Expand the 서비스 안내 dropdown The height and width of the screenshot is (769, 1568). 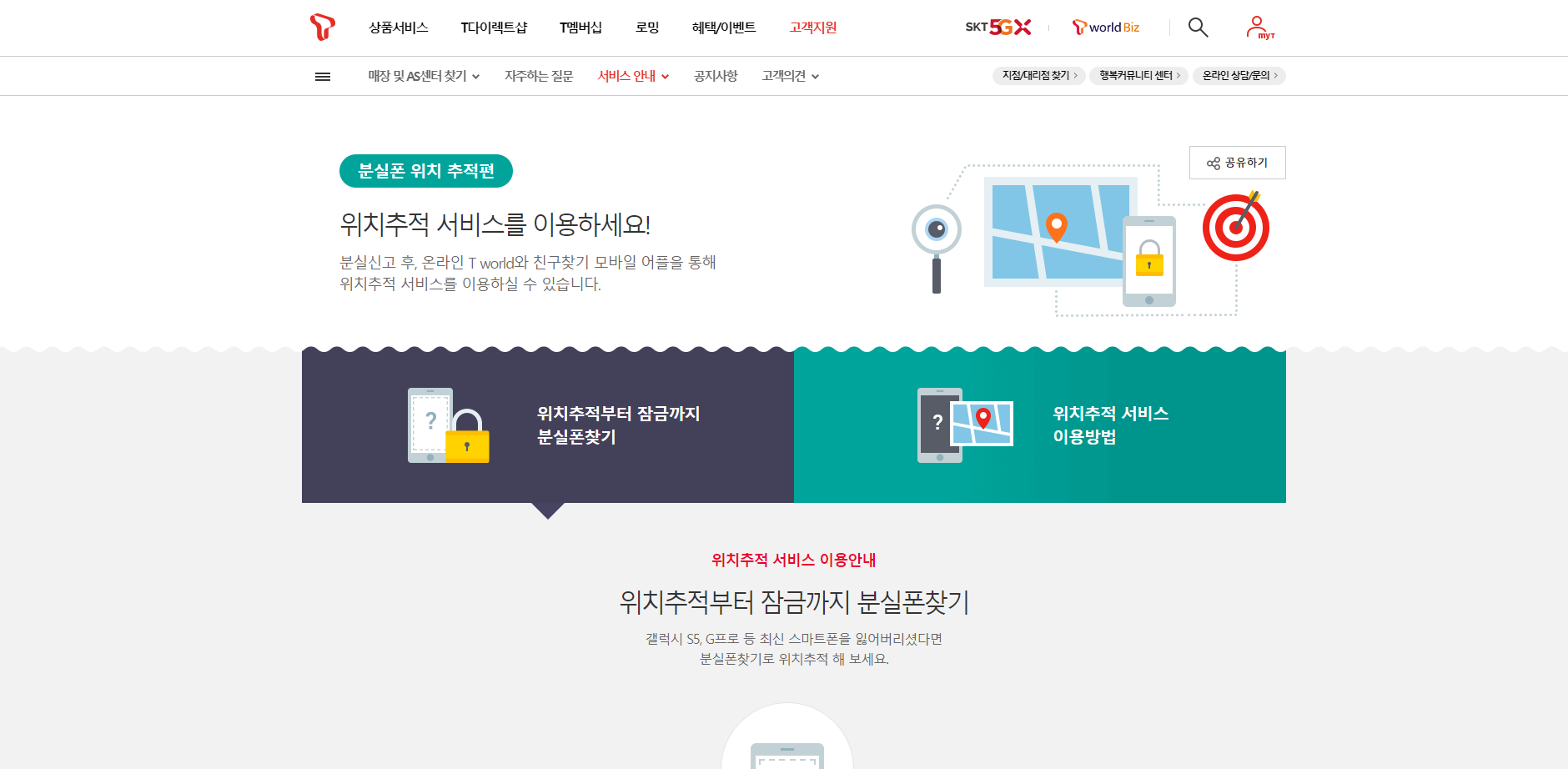[634, 76]
